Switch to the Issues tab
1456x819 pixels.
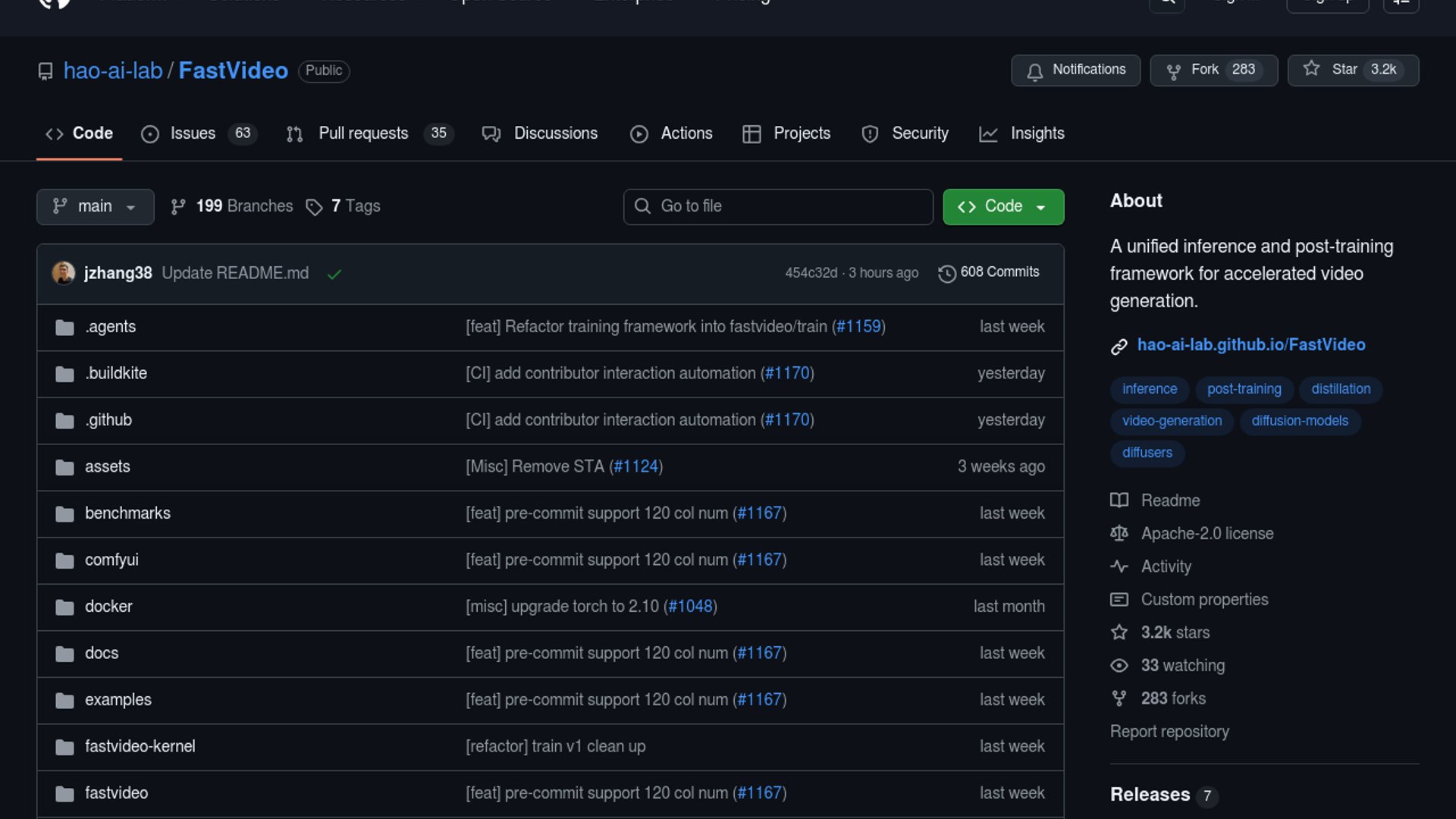click(192, 133)
